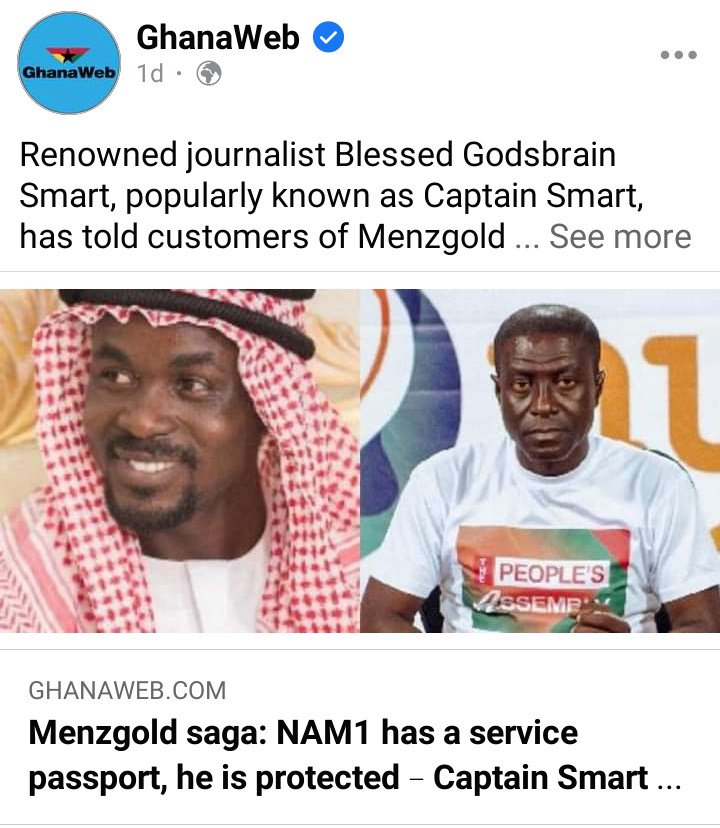Click the GHANAWEB.COM source domain

pos(127,691)
